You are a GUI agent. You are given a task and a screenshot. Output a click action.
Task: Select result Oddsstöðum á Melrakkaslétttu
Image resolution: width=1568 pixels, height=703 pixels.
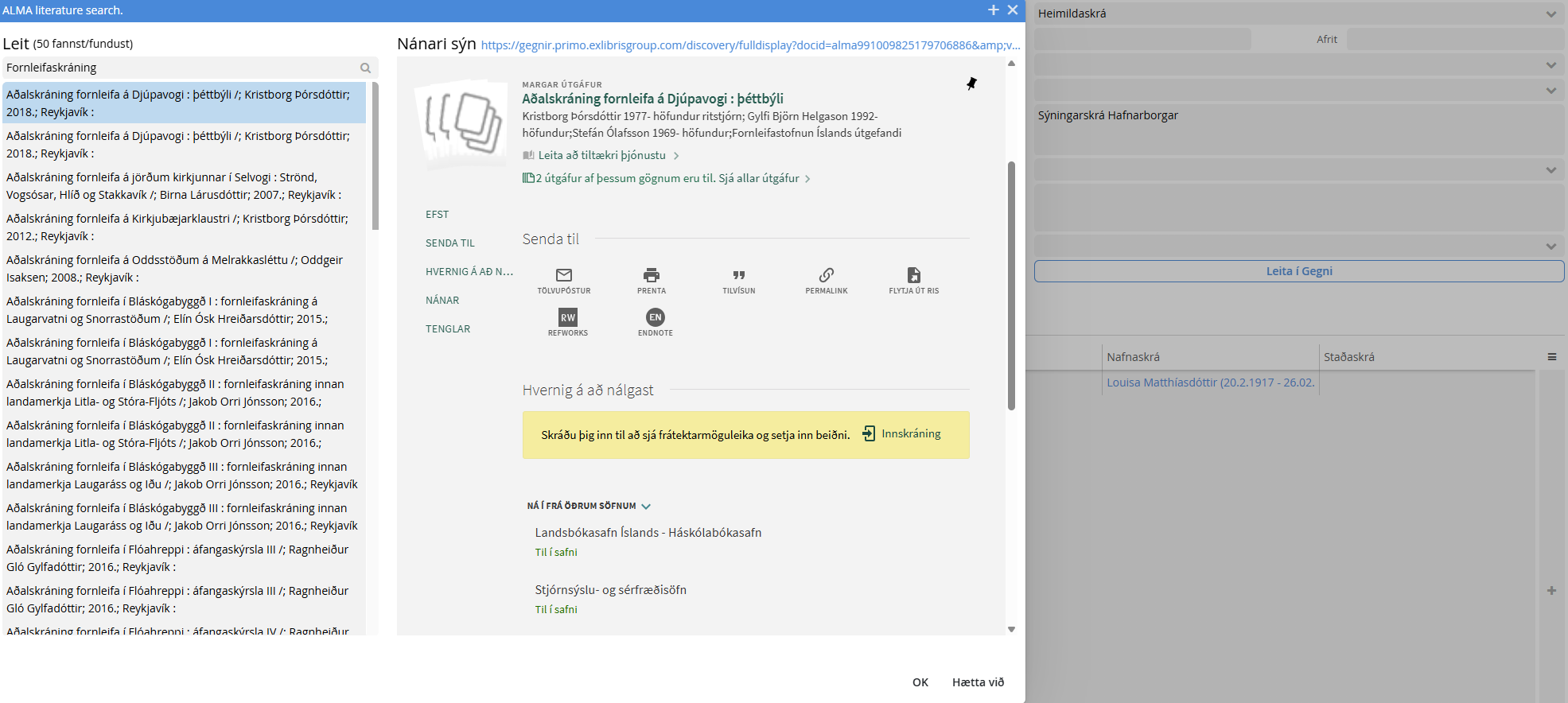[184, 269]
